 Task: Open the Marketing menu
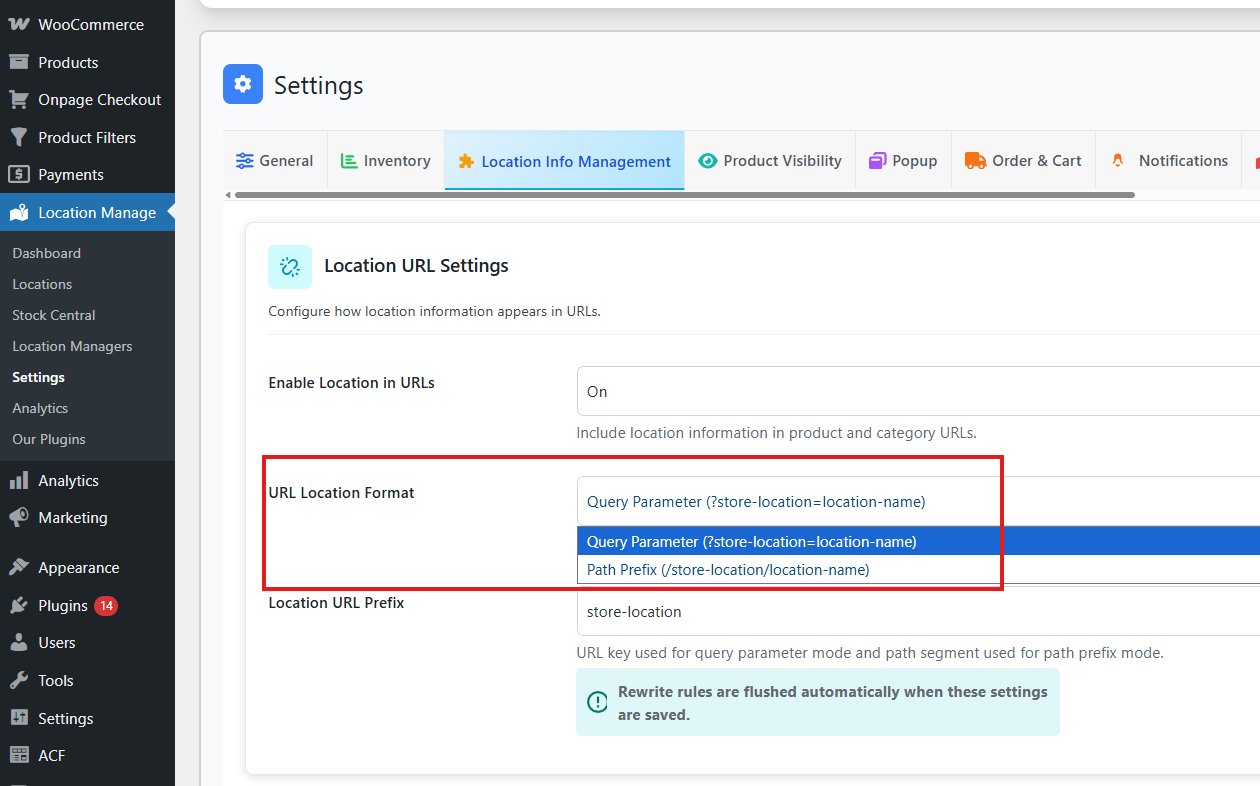87,517
